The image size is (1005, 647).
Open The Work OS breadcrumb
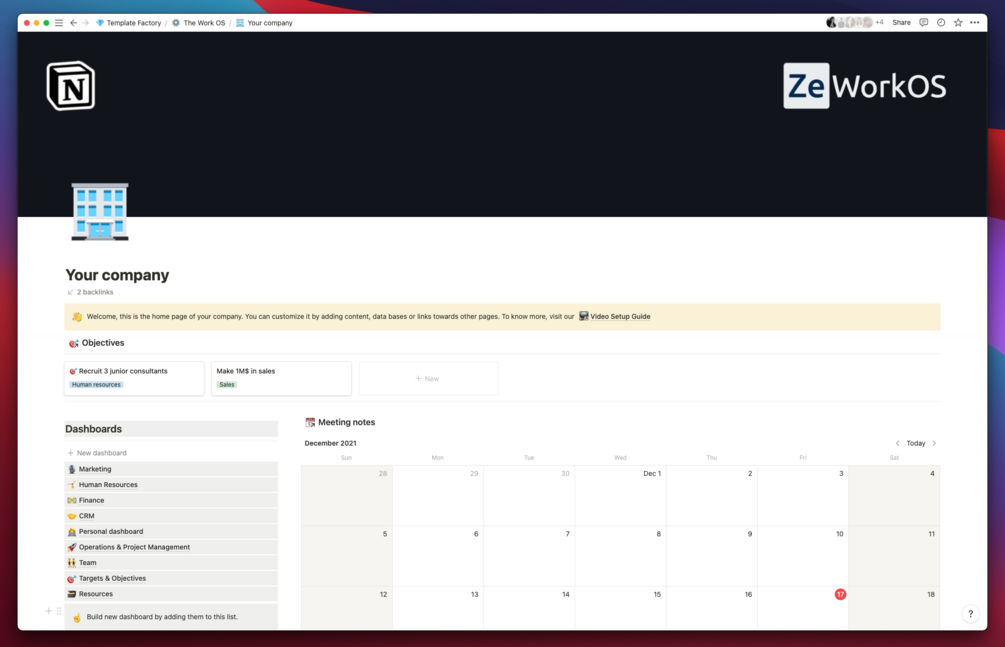(x=199, y=22)
